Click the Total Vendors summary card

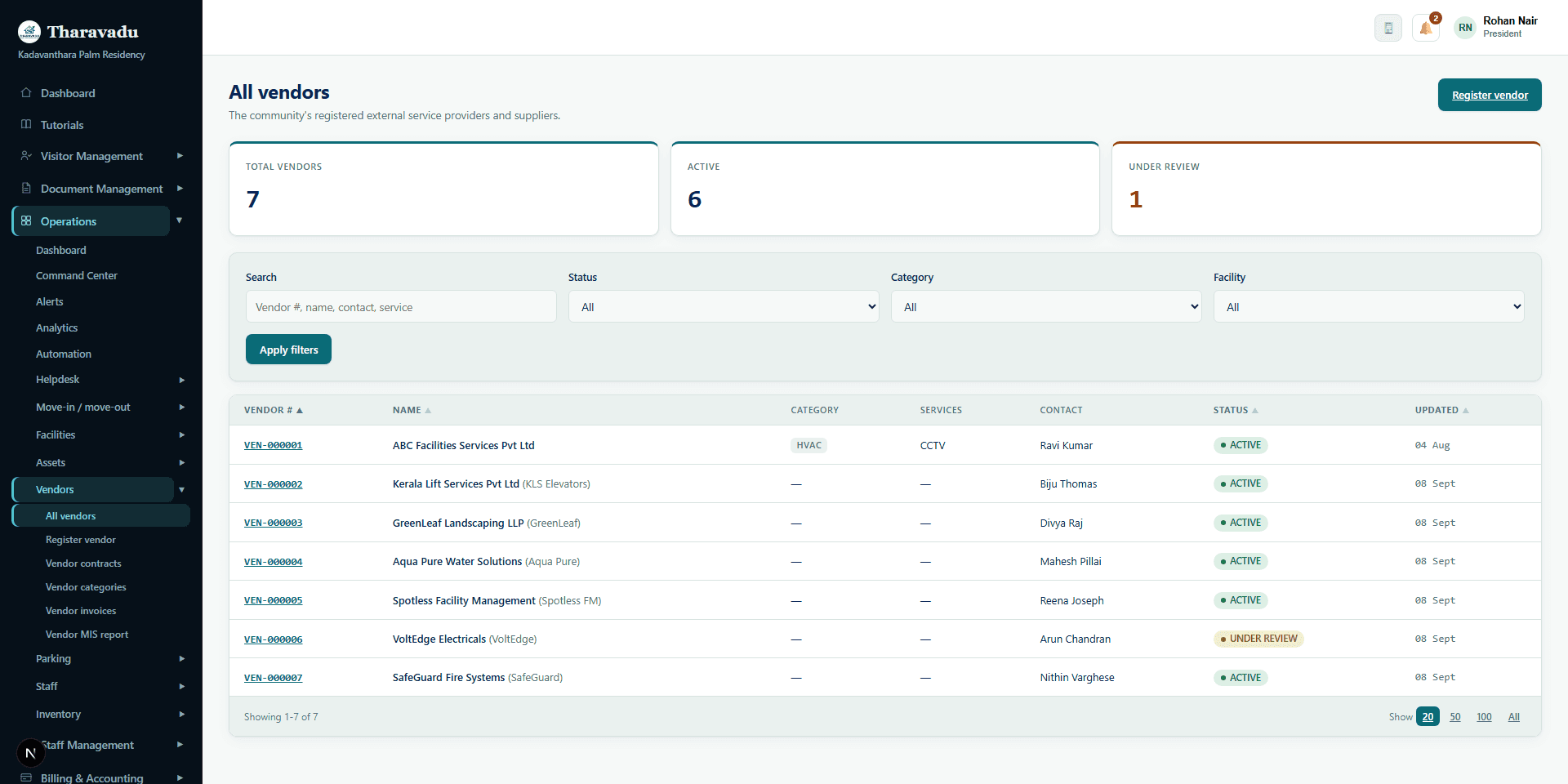[443, 189]
